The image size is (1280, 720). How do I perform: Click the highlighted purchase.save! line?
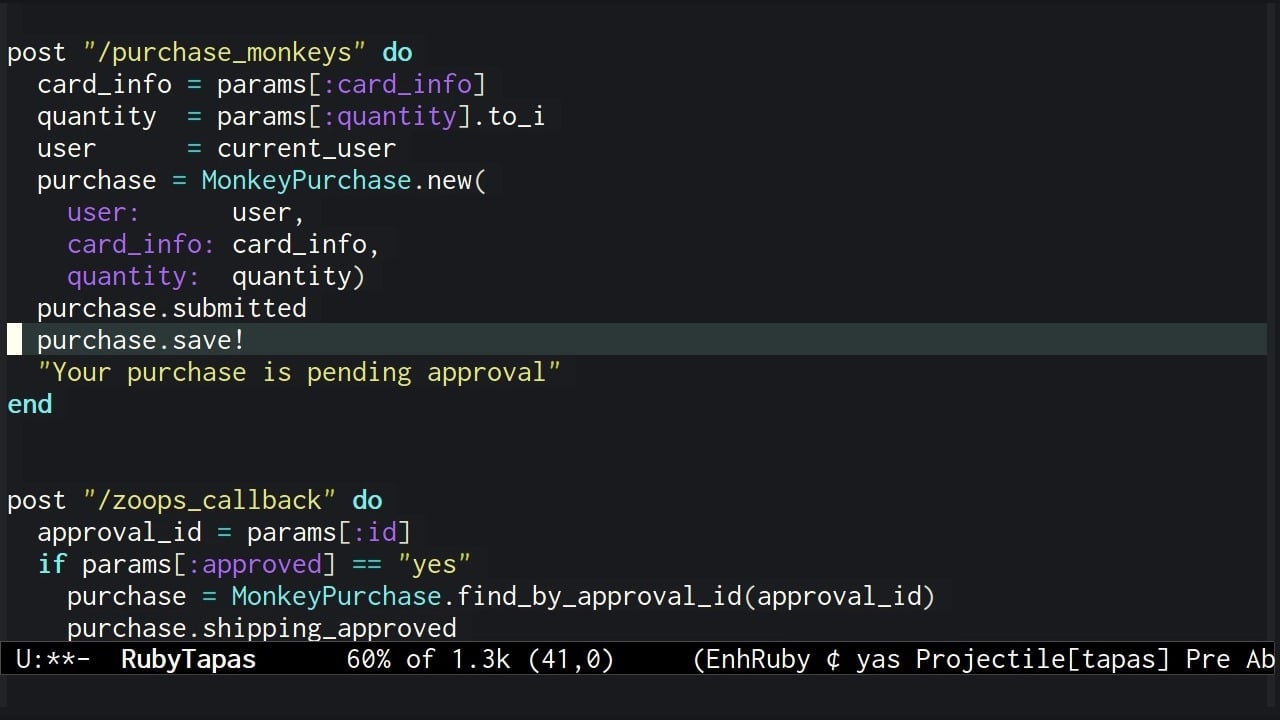click(x=140, y=340)
